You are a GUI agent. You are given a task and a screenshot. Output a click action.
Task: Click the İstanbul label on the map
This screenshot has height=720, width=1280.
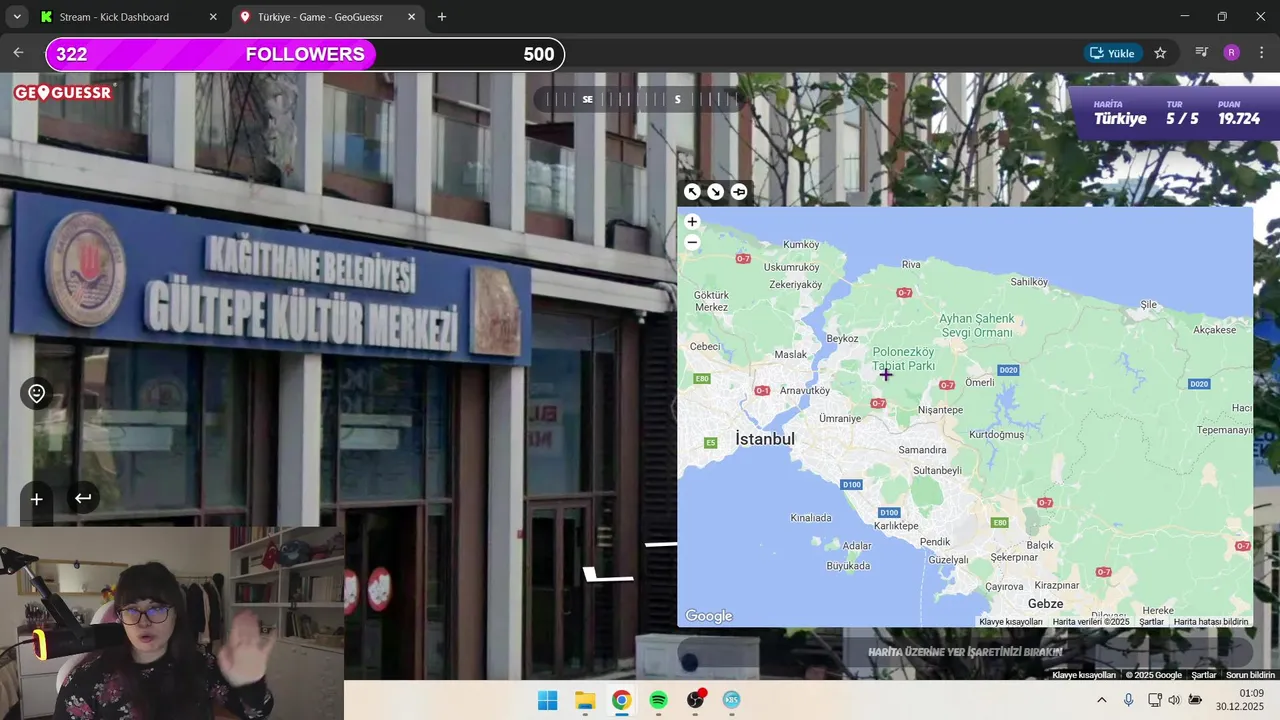(x=765, y=439)
